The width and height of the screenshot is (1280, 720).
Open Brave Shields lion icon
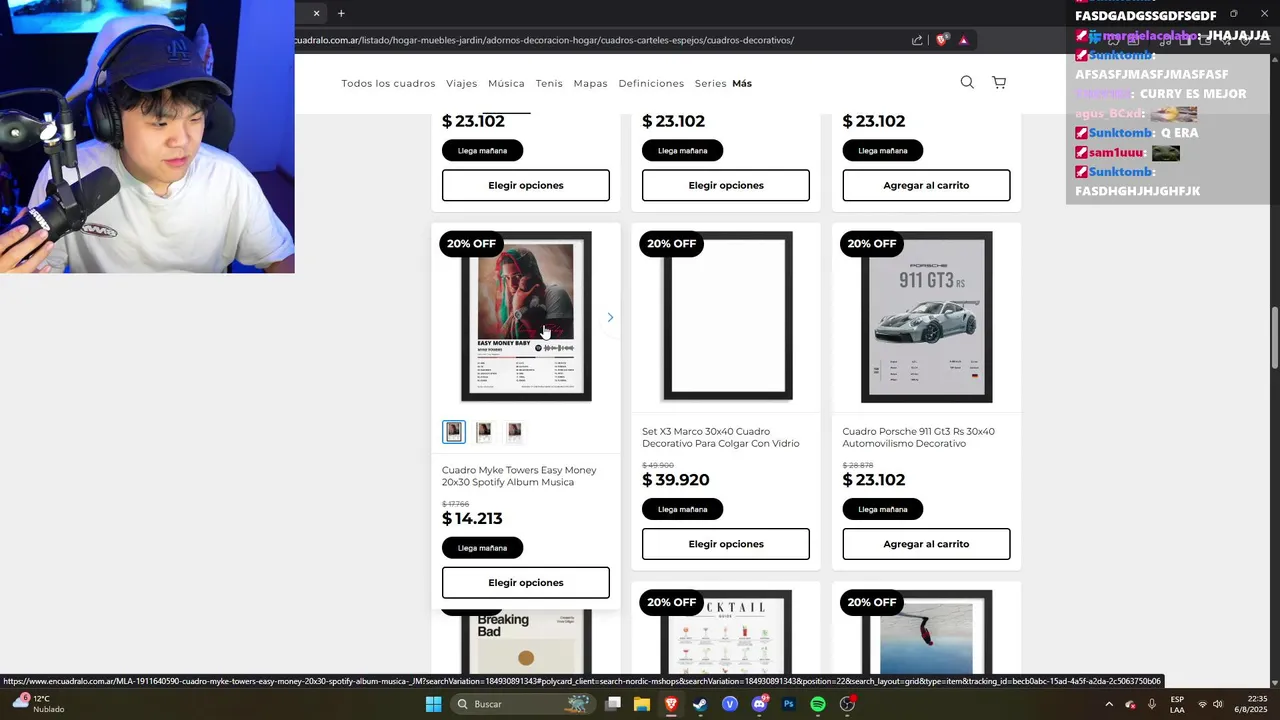pos(942,40)
